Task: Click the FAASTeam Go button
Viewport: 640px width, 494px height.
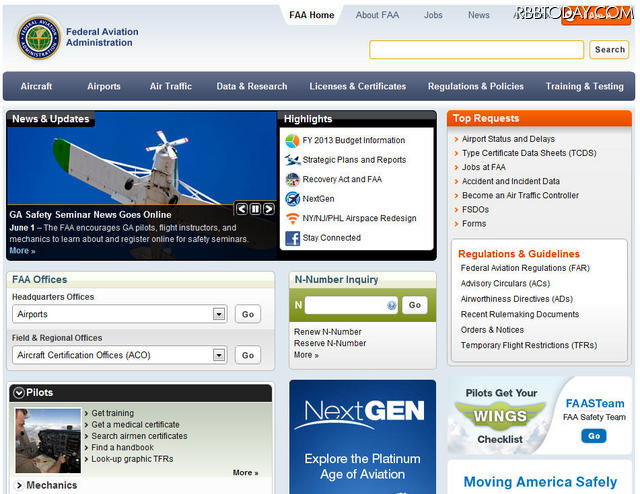Action: 593,436
